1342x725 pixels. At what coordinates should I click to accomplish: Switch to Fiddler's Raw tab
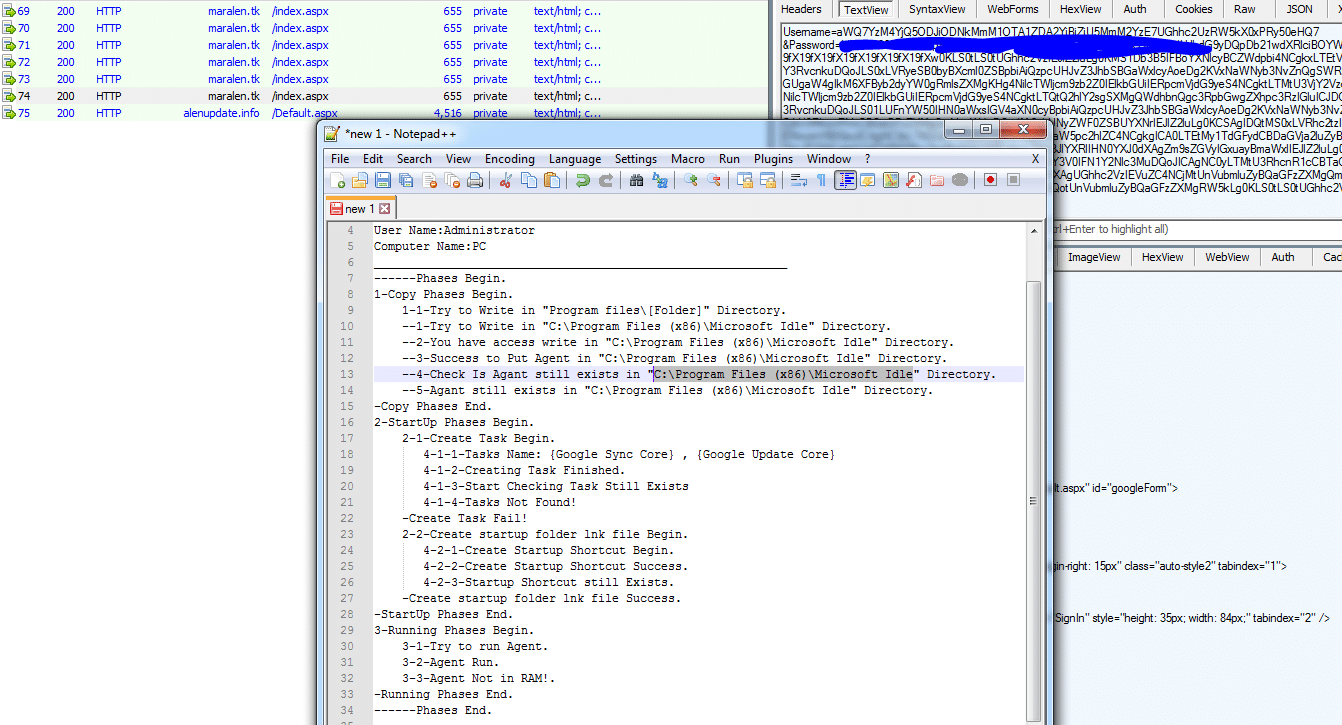tap(1244, 9)
